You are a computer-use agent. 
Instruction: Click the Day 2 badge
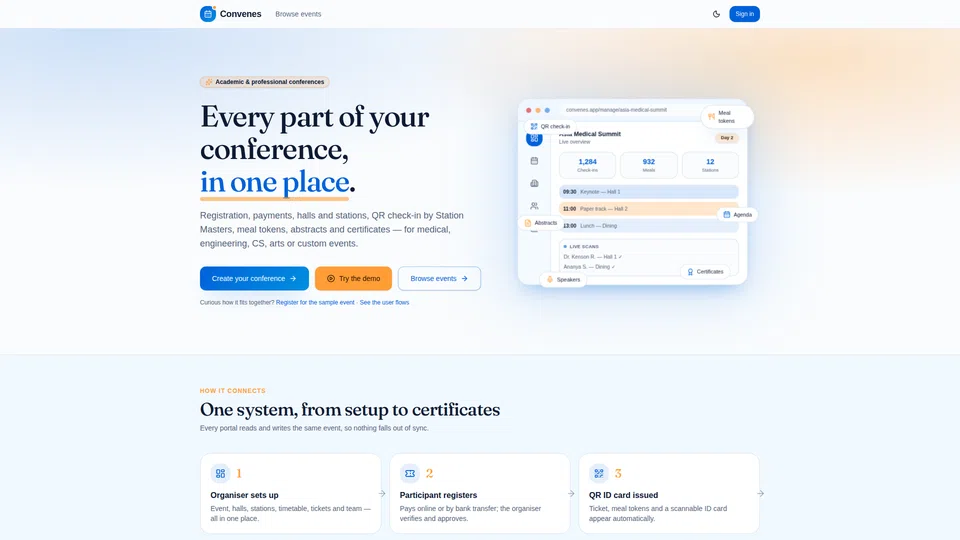click(727, 138)
